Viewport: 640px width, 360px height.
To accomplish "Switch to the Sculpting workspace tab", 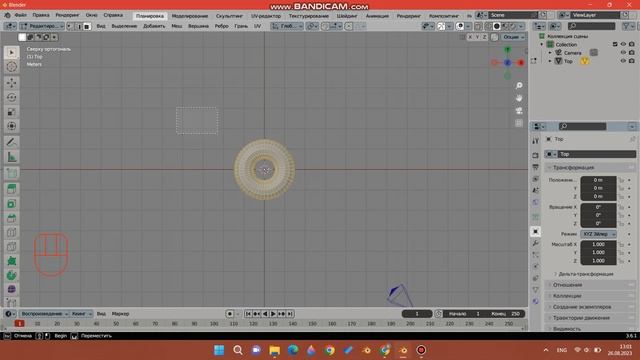I will [229, 16].
